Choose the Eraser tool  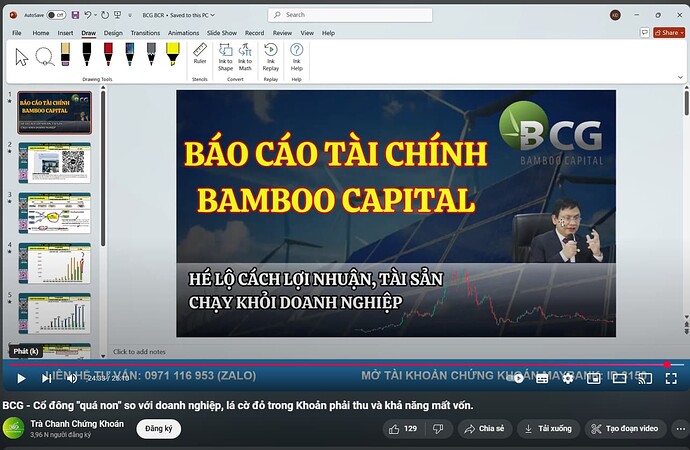click(x=65, y=54)
